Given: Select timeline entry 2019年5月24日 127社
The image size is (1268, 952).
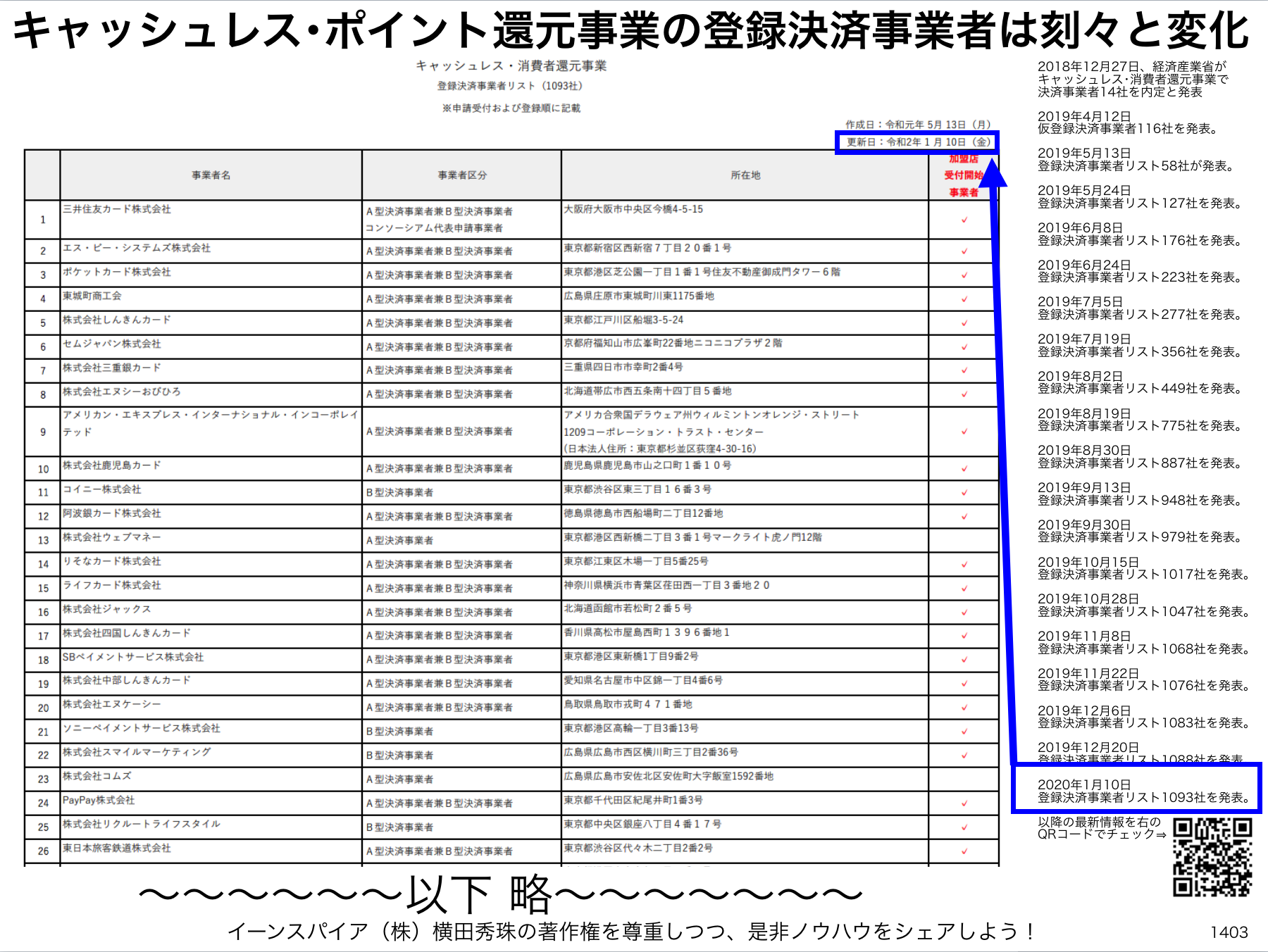Looking at the screenshot, I should (x=1140, y=197).
